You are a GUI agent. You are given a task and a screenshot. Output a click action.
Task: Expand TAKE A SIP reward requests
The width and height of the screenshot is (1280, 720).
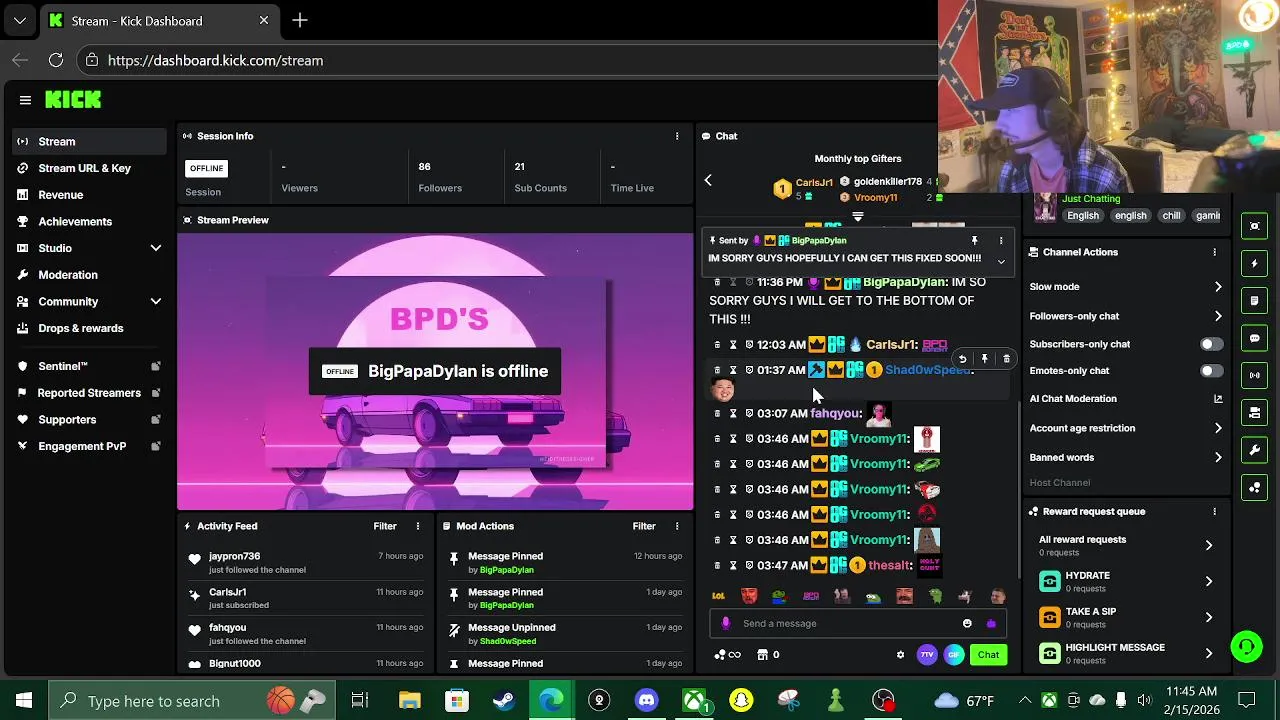1208,618
